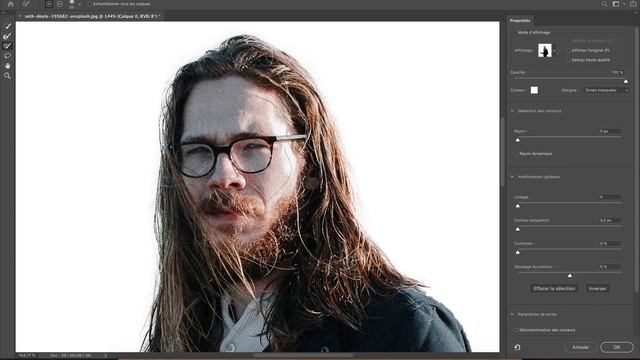
Task: Toggle Aperçu haute qualité checkbox
Action: pyautogui.click(x=569, y=60)
